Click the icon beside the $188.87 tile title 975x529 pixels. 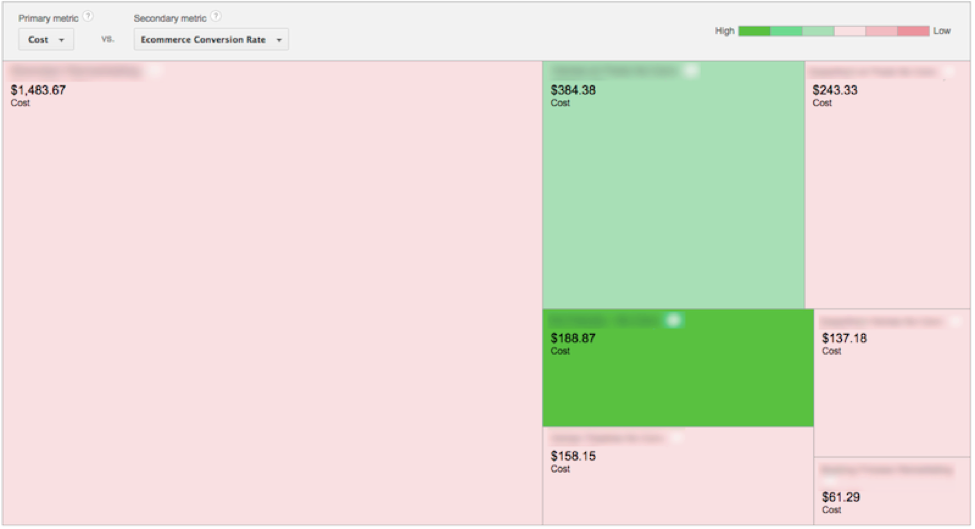674,320
